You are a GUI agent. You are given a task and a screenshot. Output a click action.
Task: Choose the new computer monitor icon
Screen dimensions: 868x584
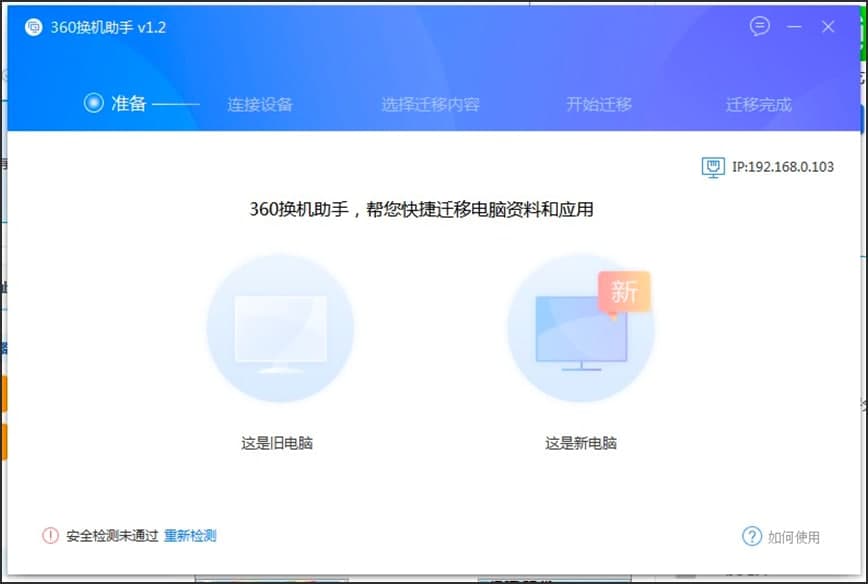coord(581,328)
